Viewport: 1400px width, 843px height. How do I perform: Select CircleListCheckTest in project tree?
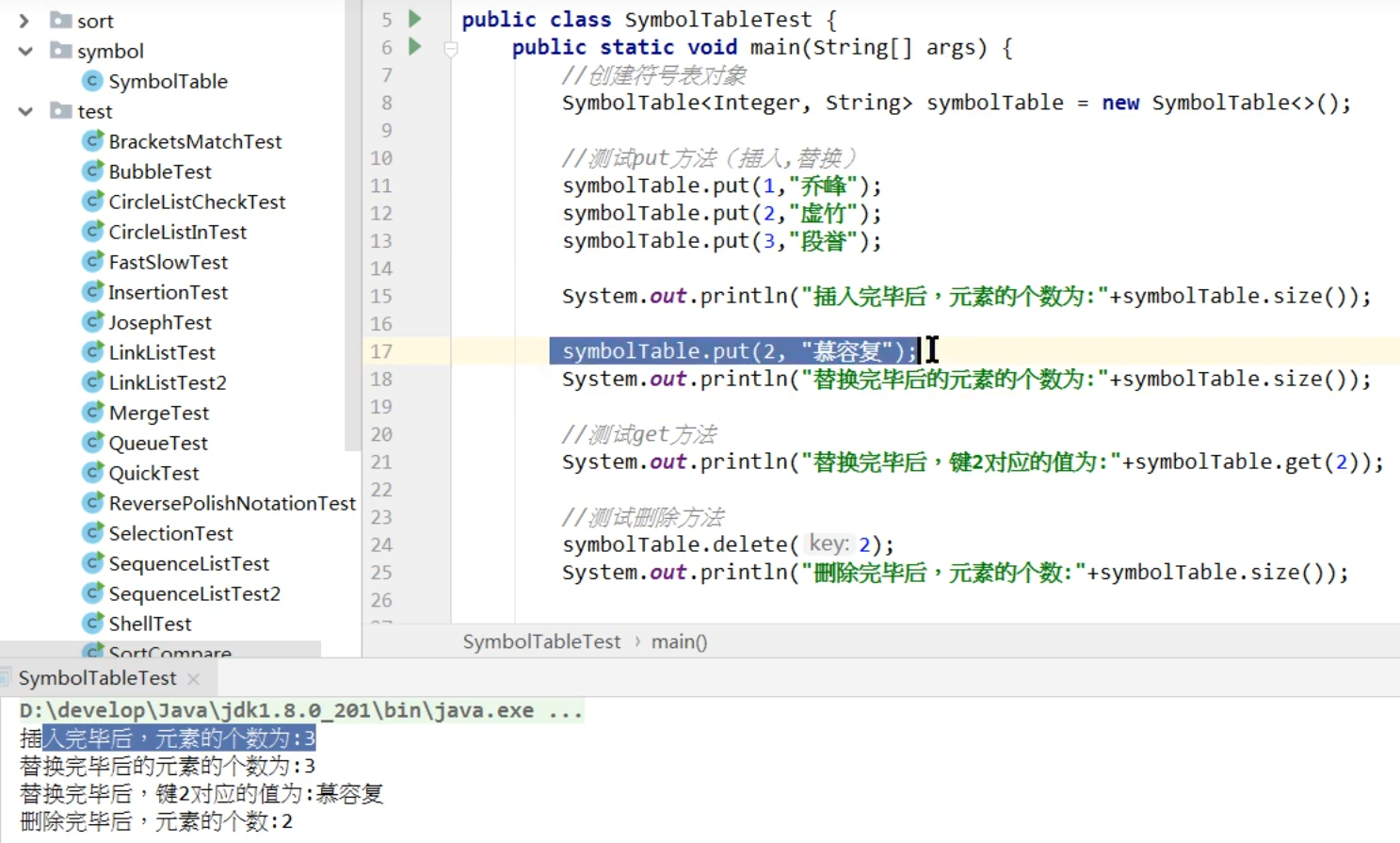tap(197, 202)
